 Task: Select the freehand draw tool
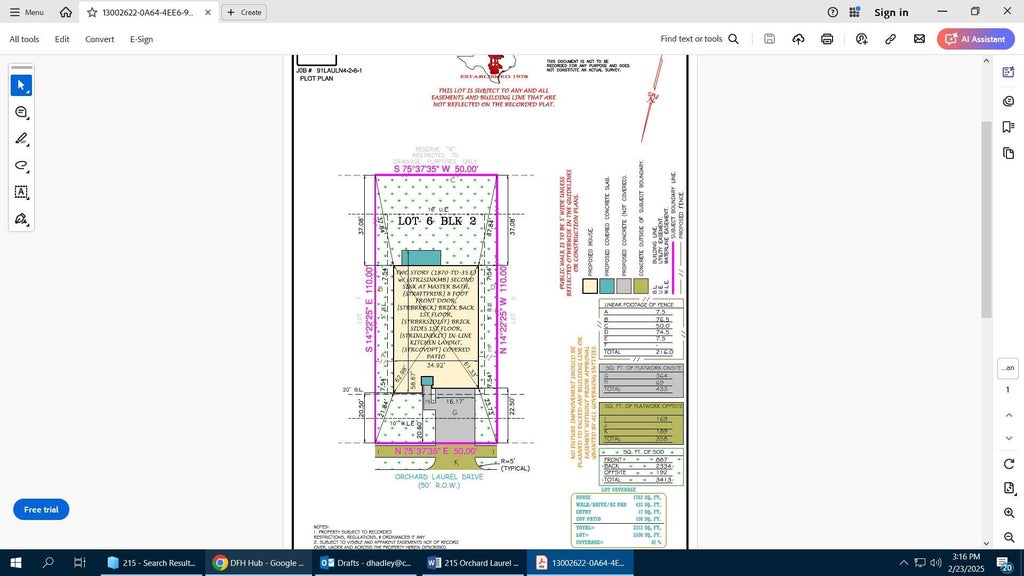(21, 165)
